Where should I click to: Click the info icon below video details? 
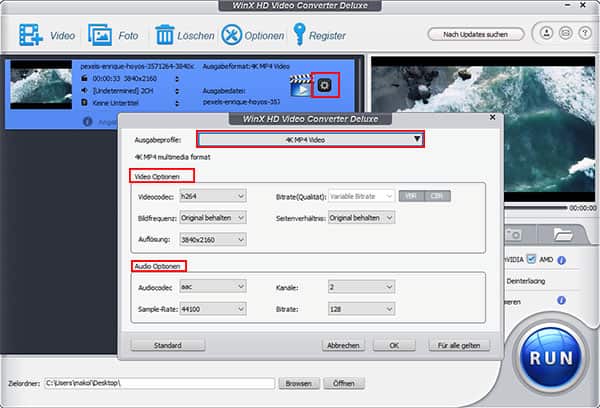tap(88, 121)
